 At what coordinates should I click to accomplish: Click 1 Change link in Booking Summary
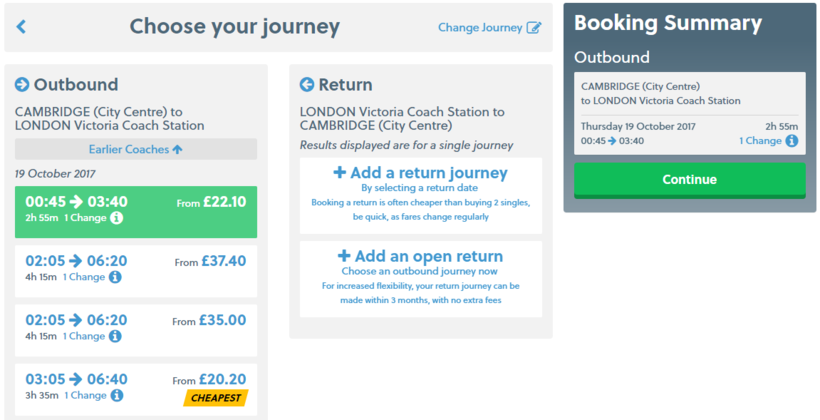click(760, 141)
